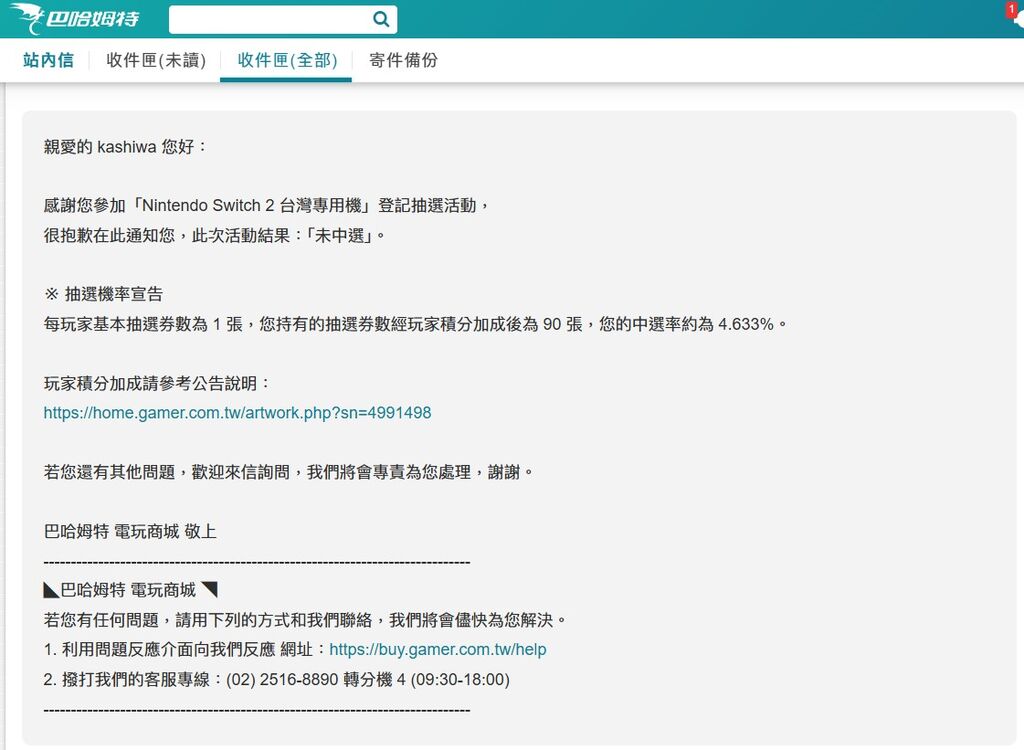Click the line 若您還有其他問題，歡迎來信詢問
The width and height of the screenshot is (1024, 750).
pos(289,472)
